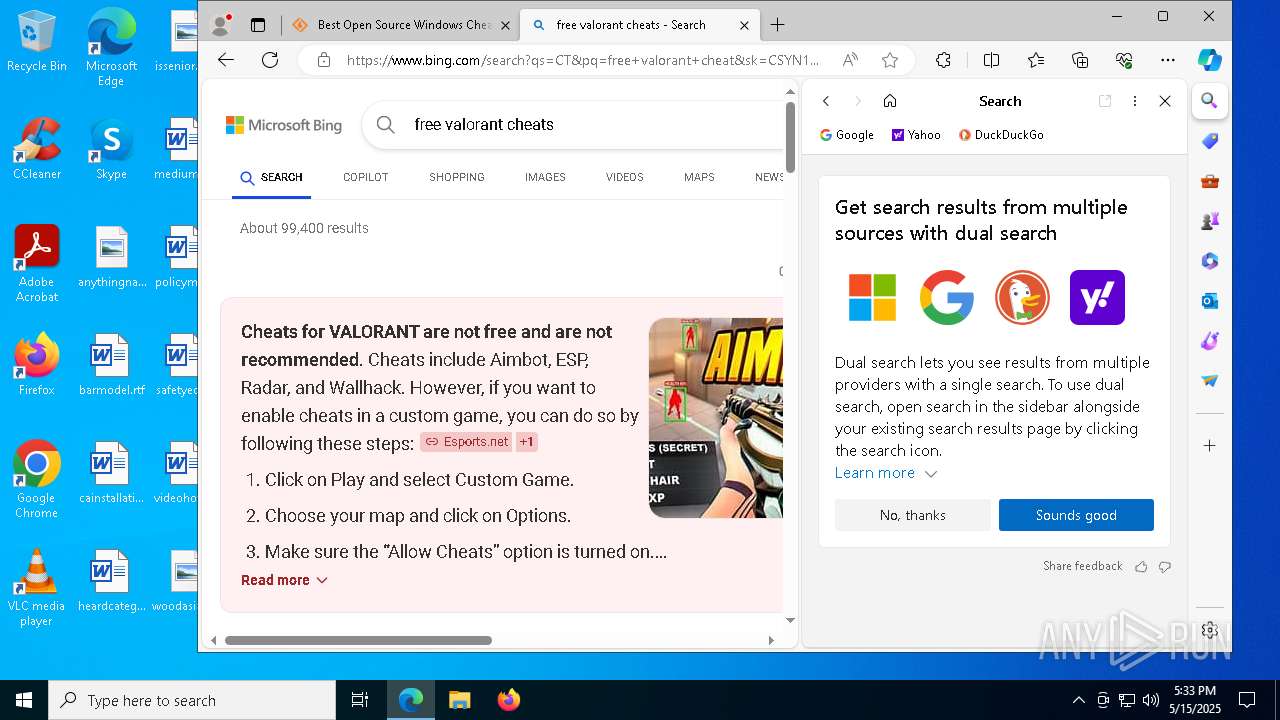Dislike the dual search thumbs down
Viewport: 1280px width, 720px height.
click(x=1164, y=567)
